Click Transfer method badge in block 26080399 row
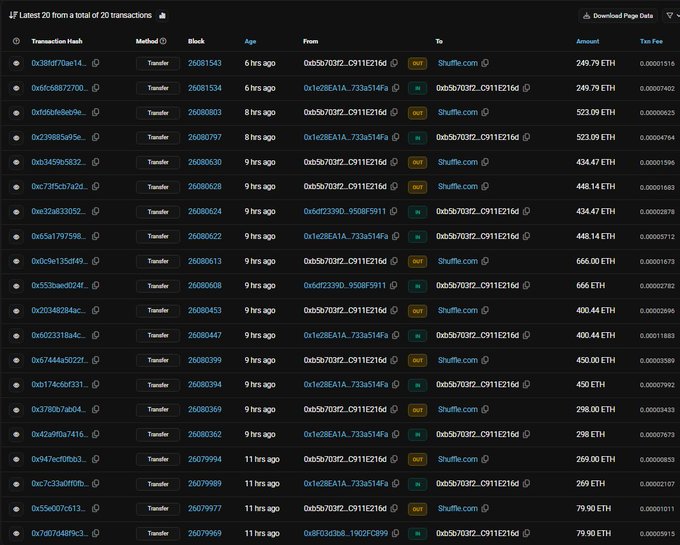Image resolution: width=680 pixels, height=545 pixels. click(x=158, y=360)
